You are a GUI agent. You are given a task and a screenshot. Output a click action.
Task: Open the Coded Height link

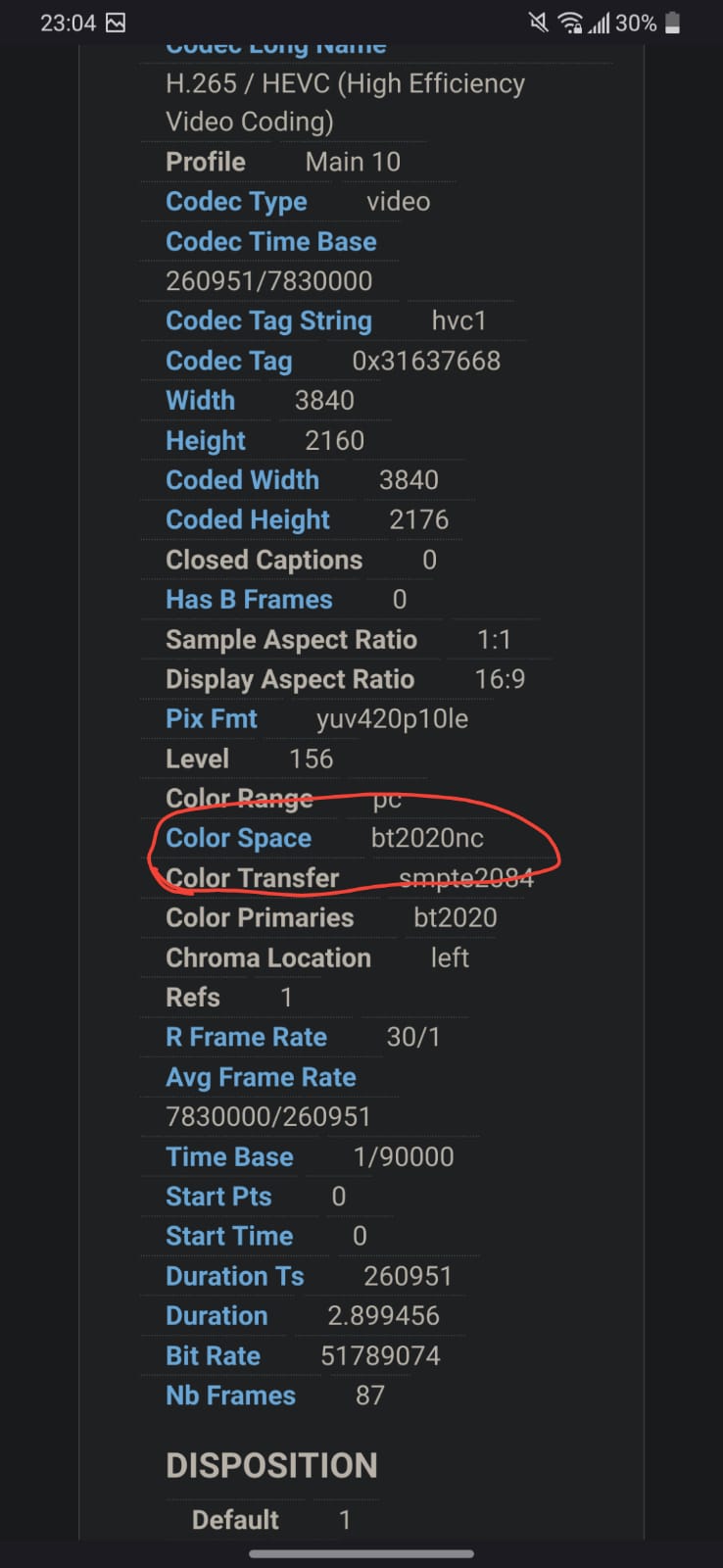248,519
